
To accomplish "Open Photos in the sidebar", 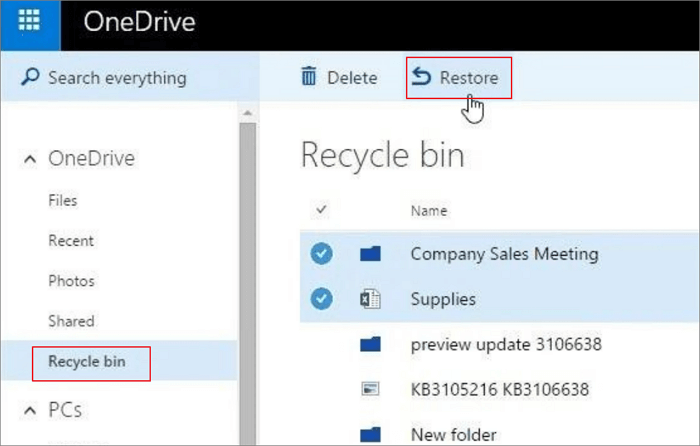I will tap(71, 281).
